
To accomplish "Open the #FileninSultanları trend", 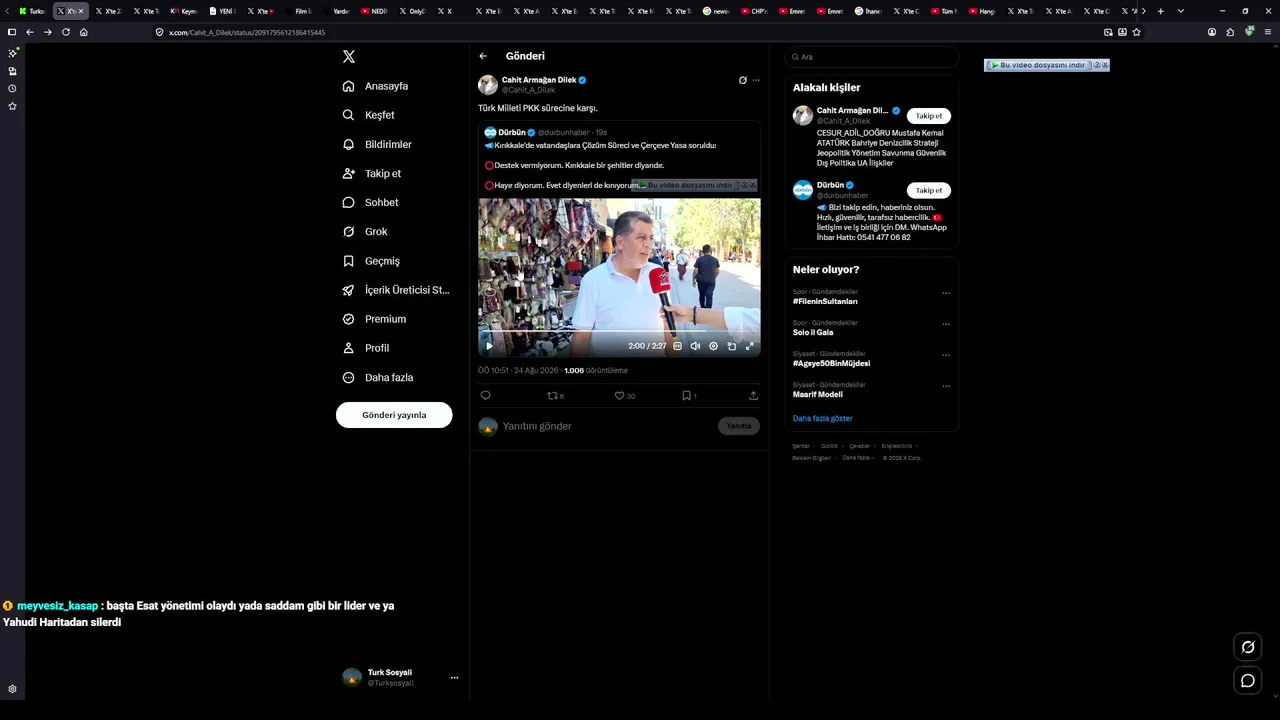I will pos(825,301).
